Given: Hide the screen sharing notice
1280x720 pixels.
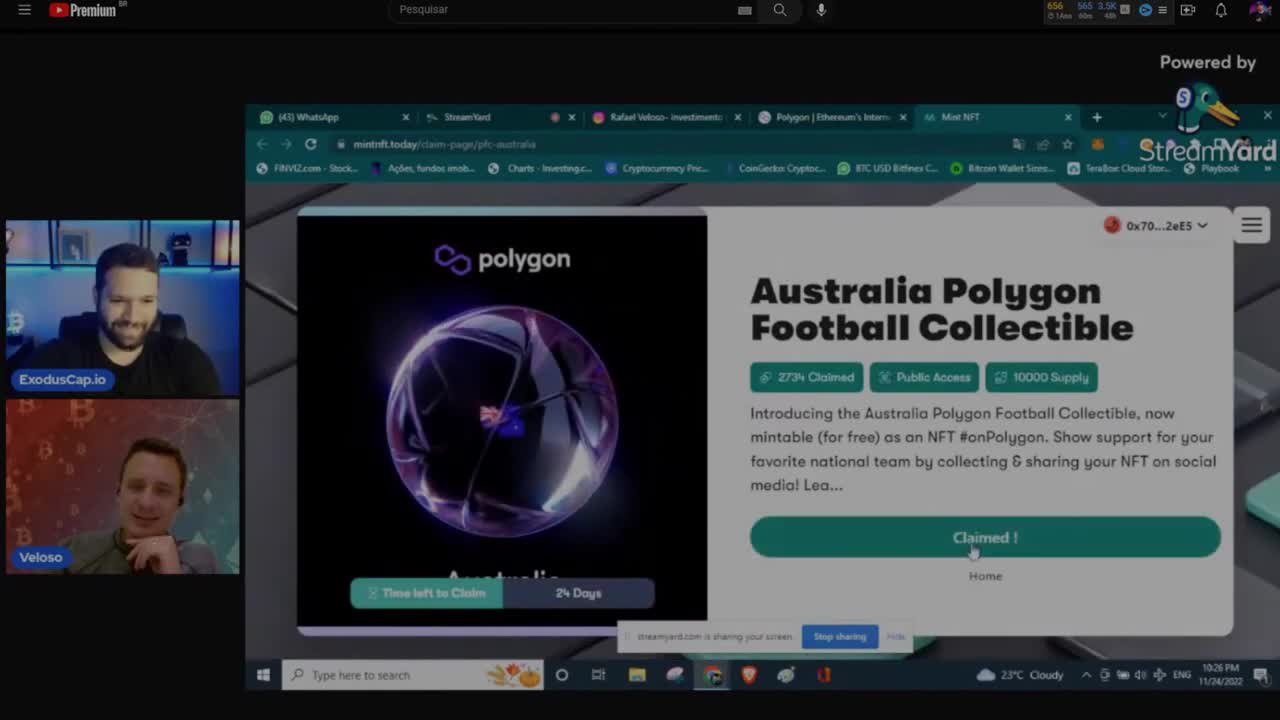Looking at the screenshot, I should point(895,636).
